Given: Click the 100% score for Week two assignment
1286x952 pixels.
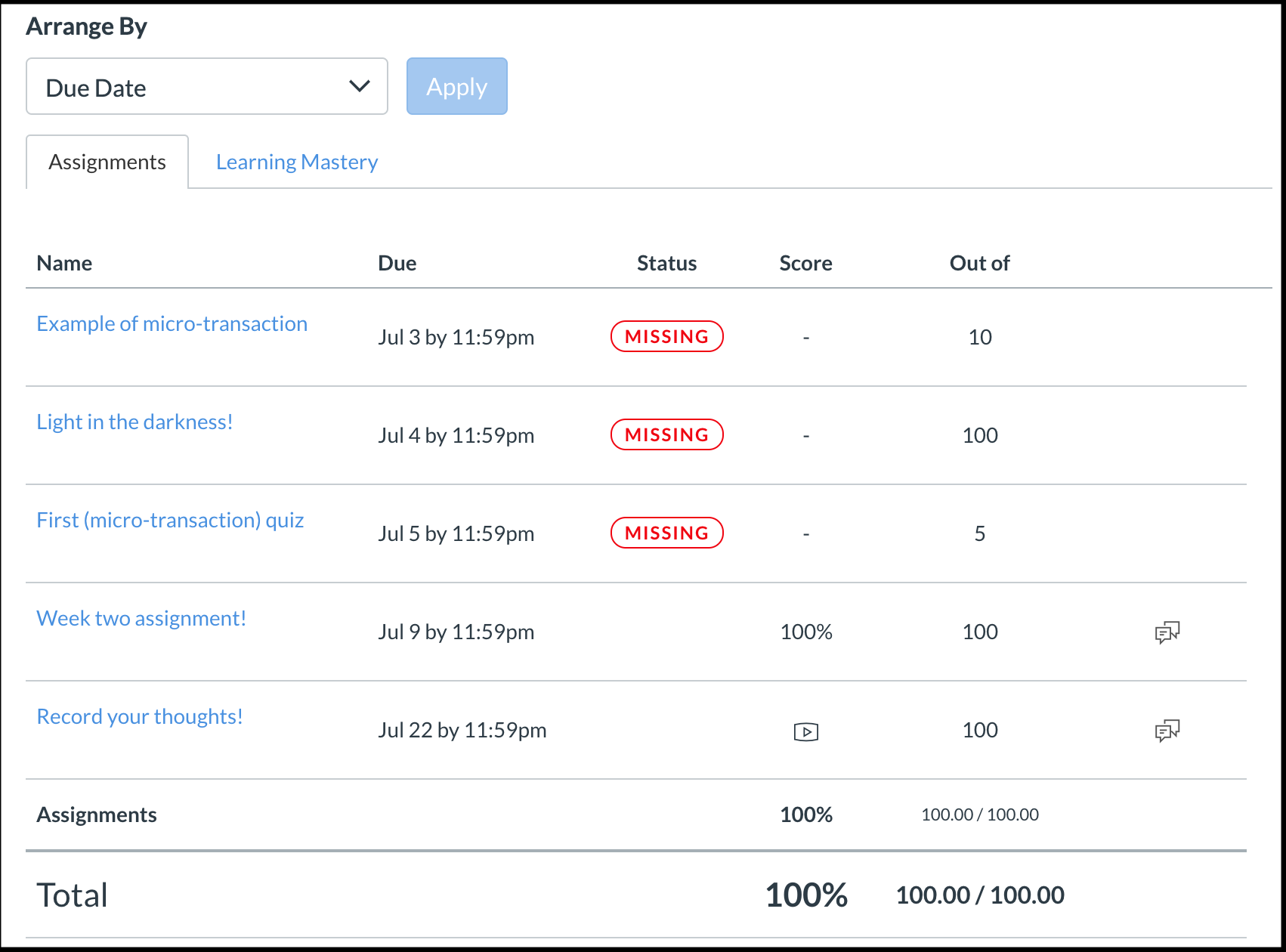Looking at the screenshot, I should (806, 632).
